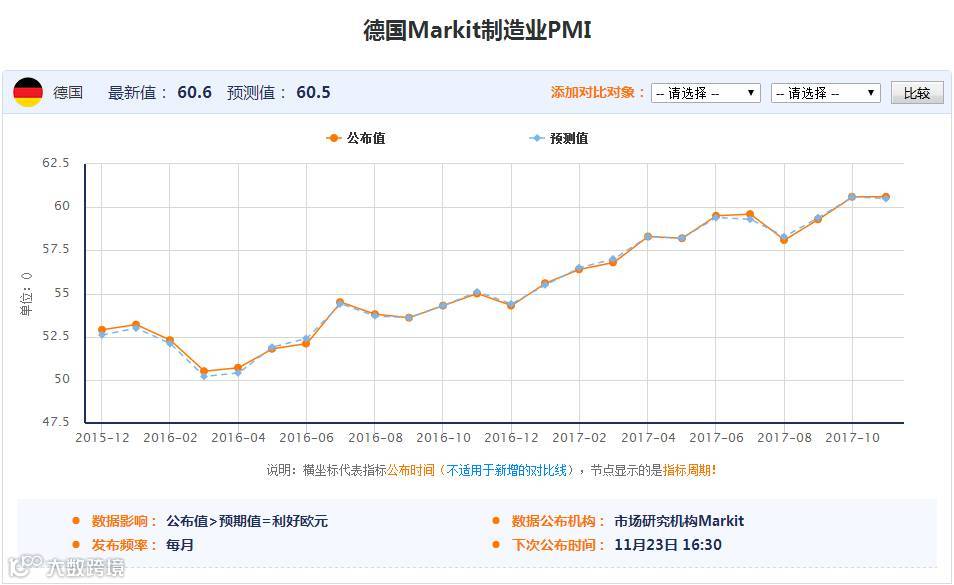Select the latest value 60.6
This screenshot has height=585, width=954.
point(195,92)
